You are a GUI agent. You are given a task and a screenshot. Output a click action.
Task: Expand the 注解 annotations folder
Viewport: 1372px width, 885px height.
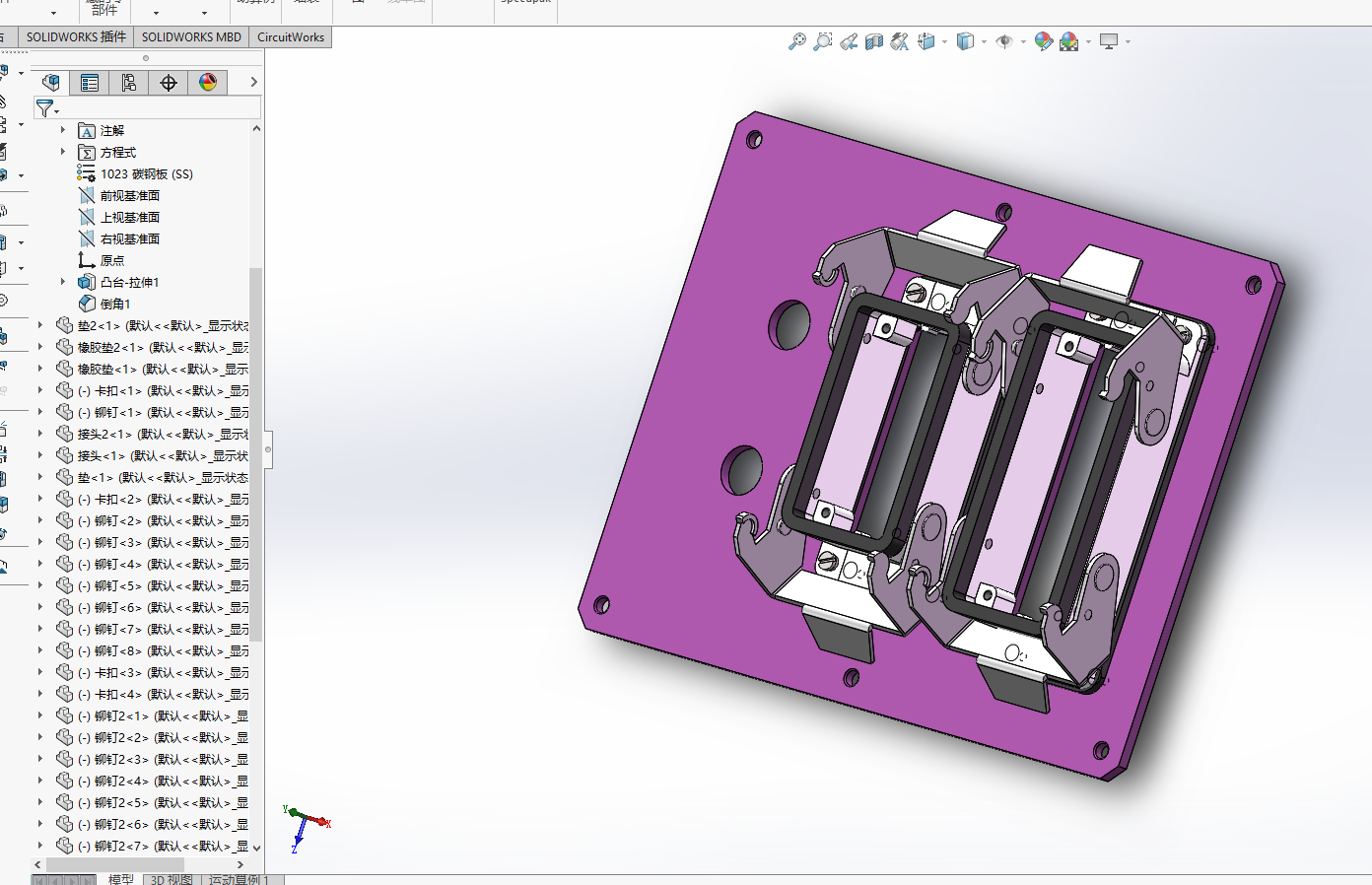63,130
